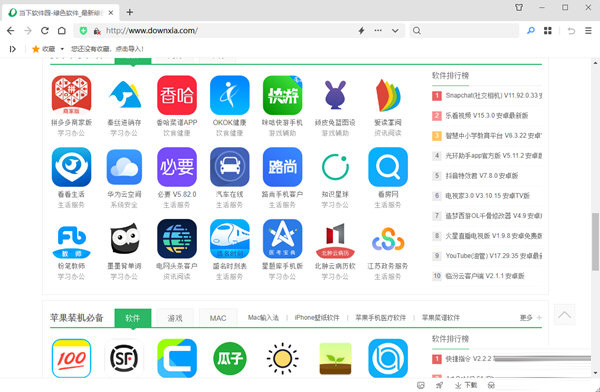600x392 pixels.
Task: Open the favorites dropdown arrow
Action: click(62, 49)
